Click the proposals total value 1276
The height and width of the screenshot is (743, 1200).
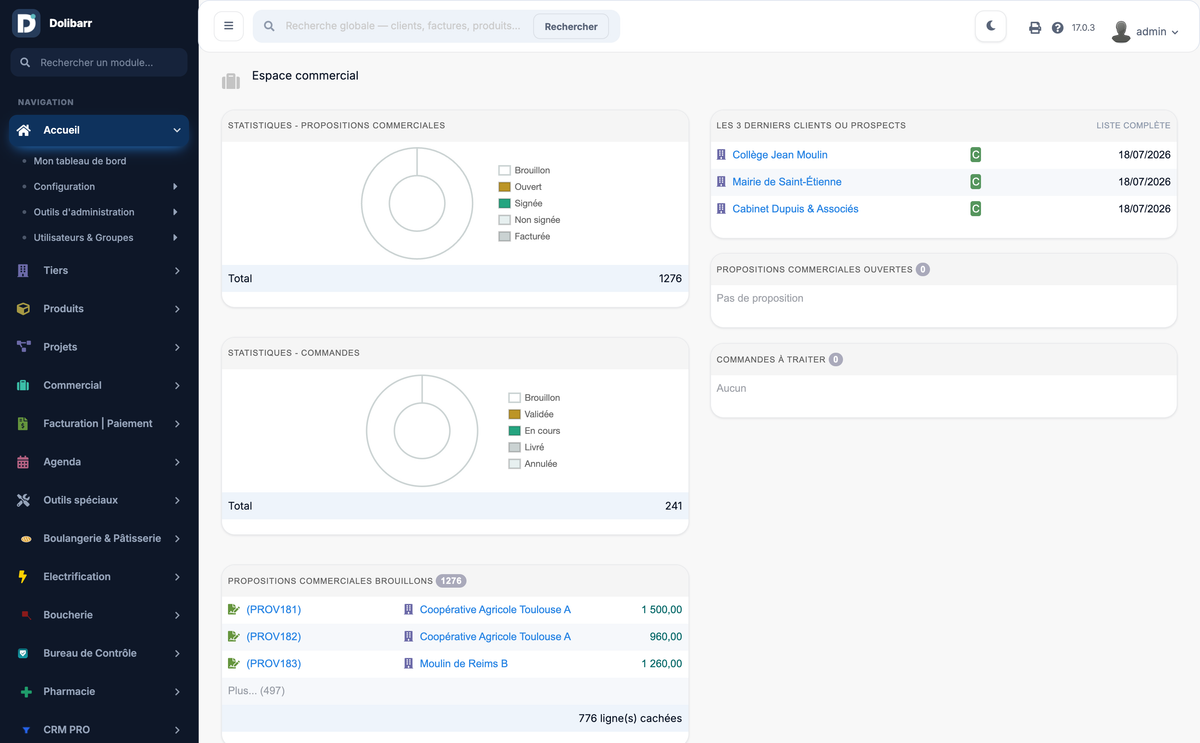coord(670,279)
